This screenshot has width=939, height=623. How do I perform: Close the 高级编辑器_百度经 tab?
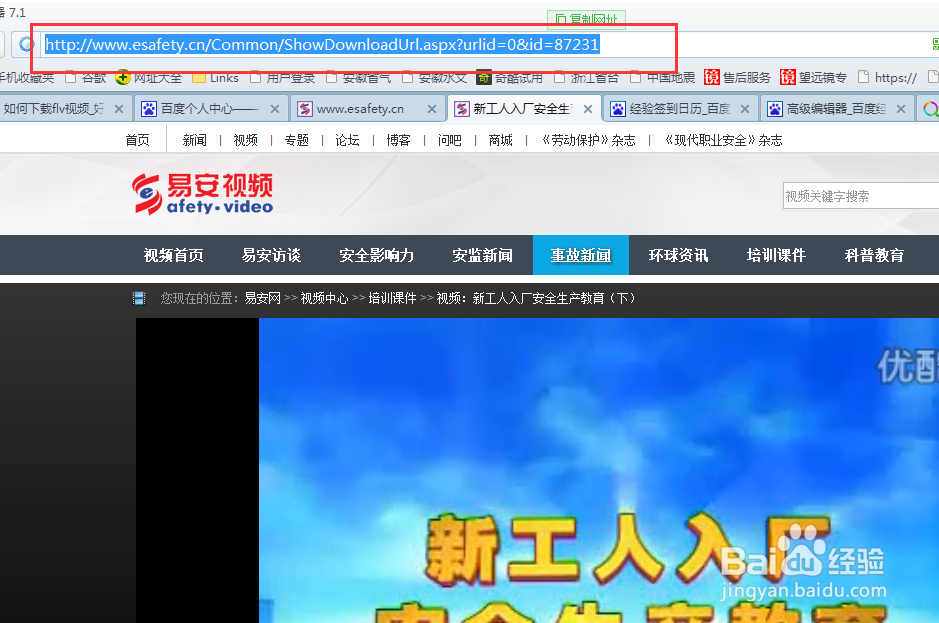901,109
